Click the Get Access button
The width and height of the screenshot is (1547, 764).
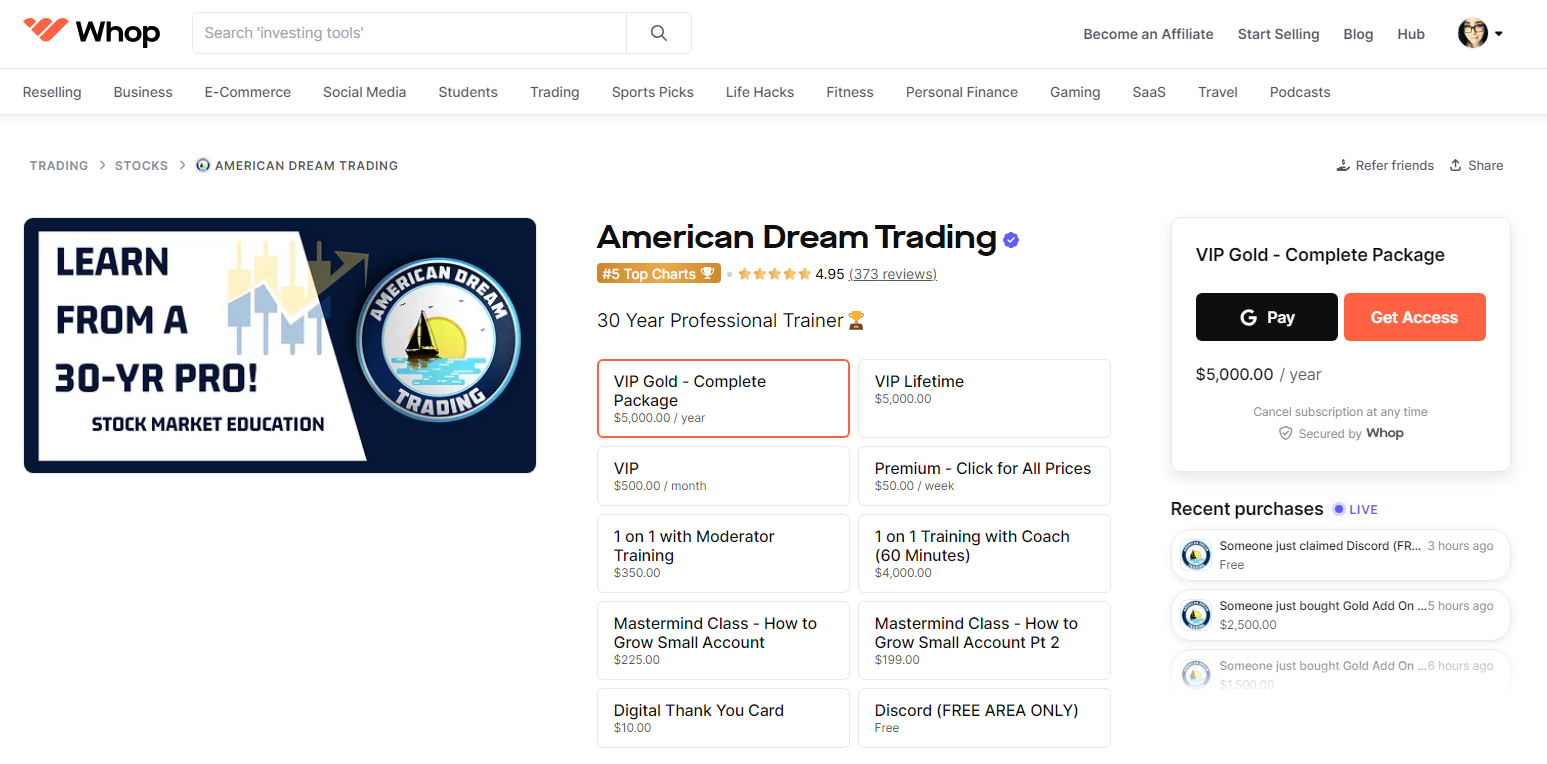[x=1415, y=317]
